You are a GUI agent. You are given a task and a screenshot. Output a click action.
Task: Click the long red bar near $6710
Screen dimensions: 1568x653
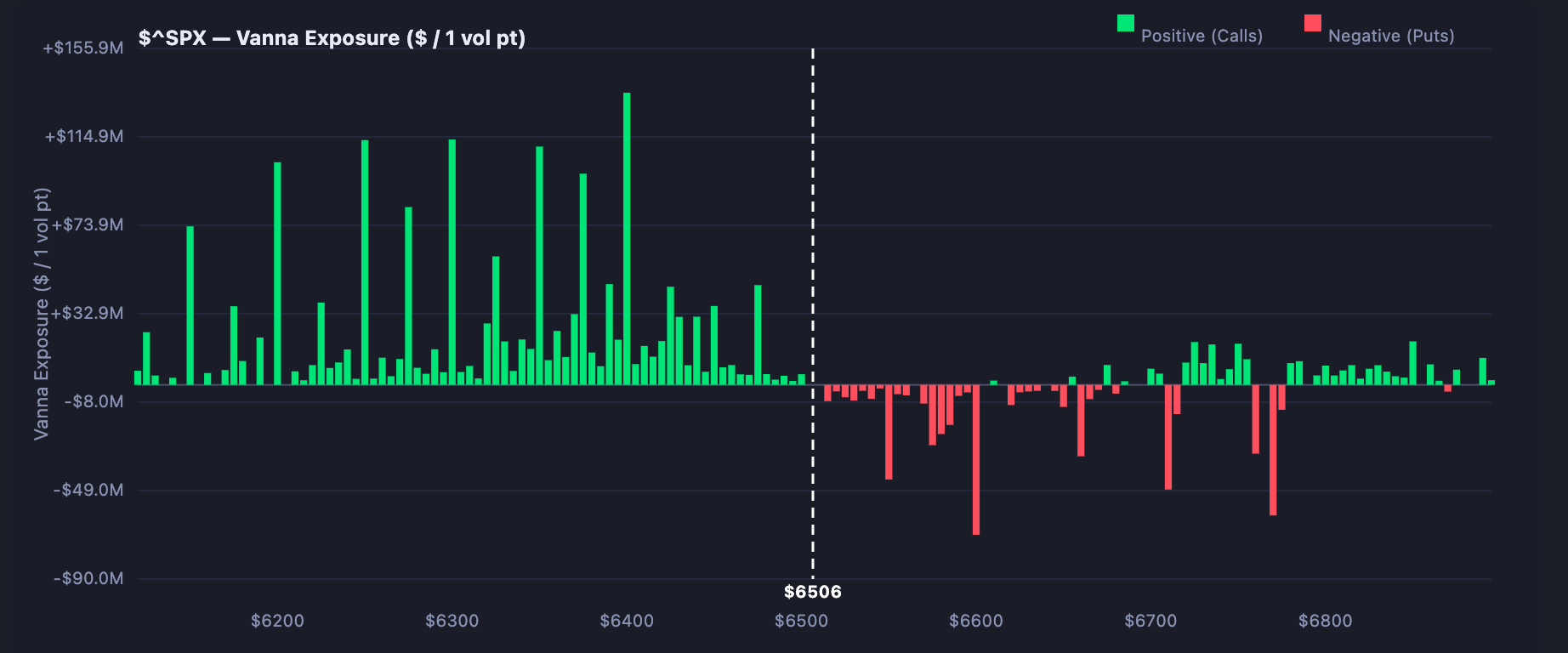point(1168,437)
